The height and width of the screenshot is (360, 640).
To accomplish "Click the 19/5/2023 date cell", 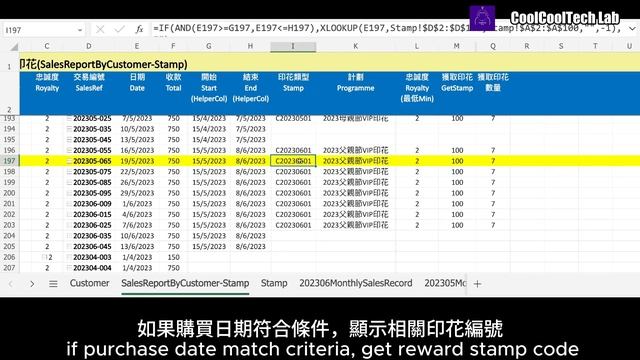I will (137, 161).
